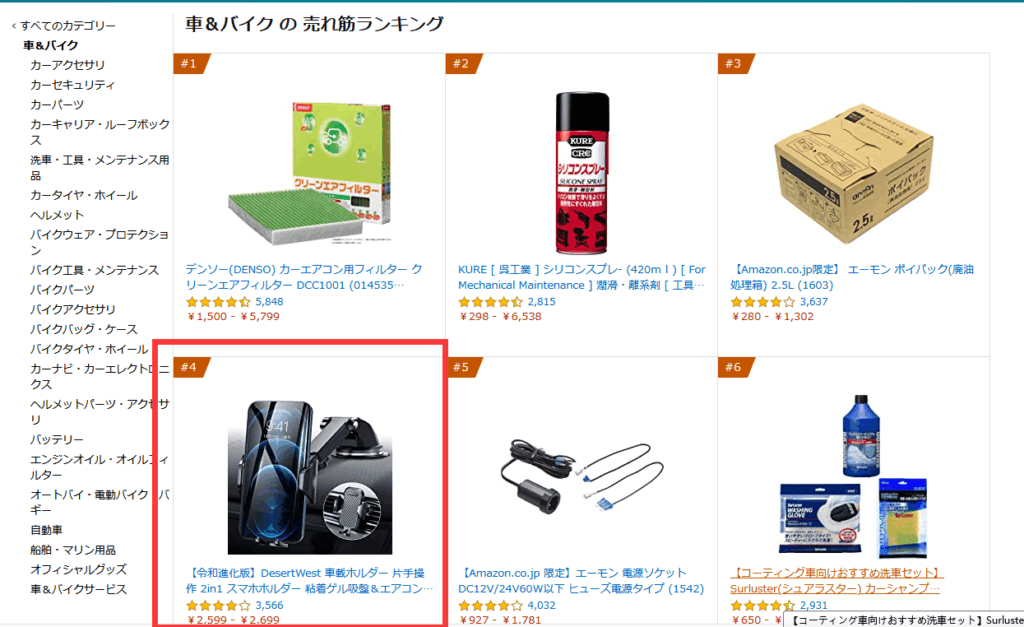This screenshot has width=1024, height=627.
Task: Open the 車&バイクサービス category
Action: [x=78, y=589]
